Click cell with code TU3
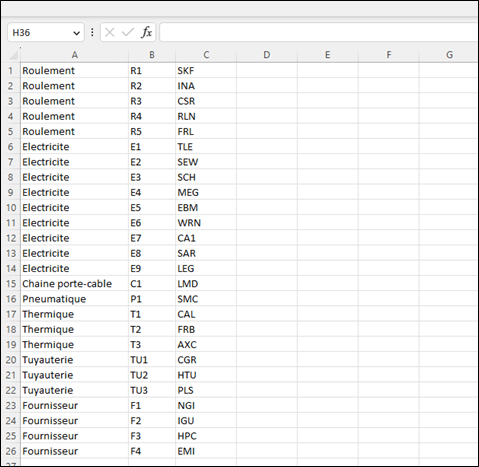This screenshot has width=479, height=467. 152,390
